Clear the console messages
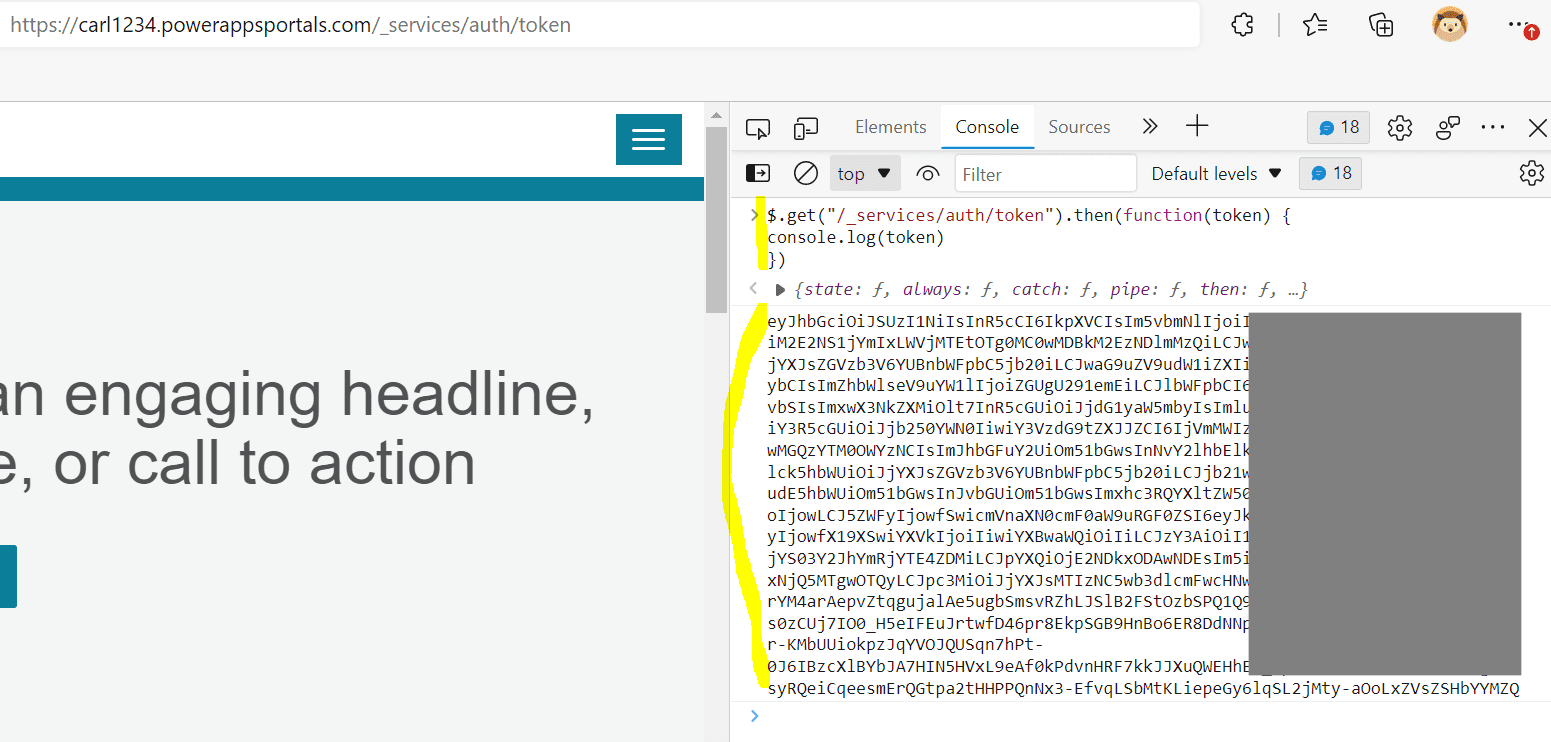 click(805, 173)
